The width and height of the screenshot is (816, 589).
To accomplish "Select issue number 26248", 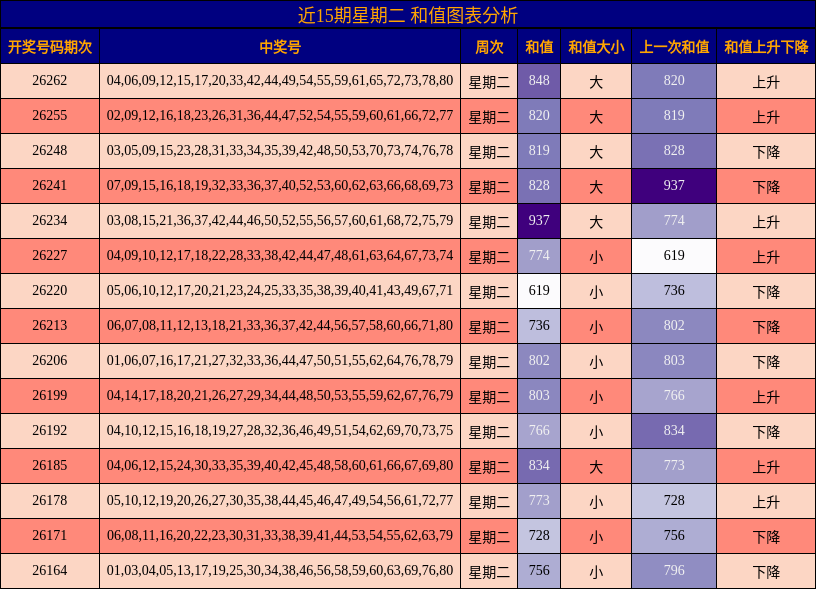I will pyautogui.click(x=50, y=150).
